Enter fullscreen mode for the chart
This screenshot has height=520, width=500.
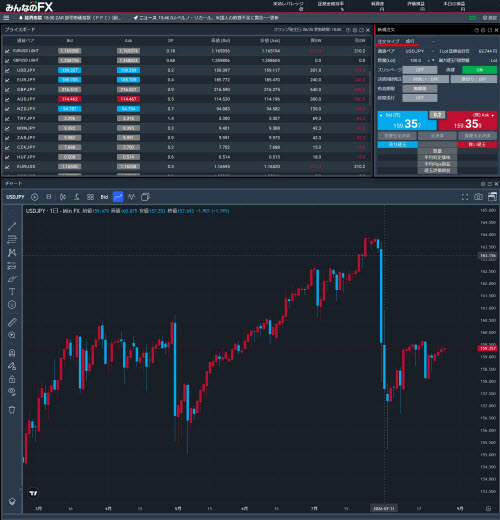(x=465, y=197)
